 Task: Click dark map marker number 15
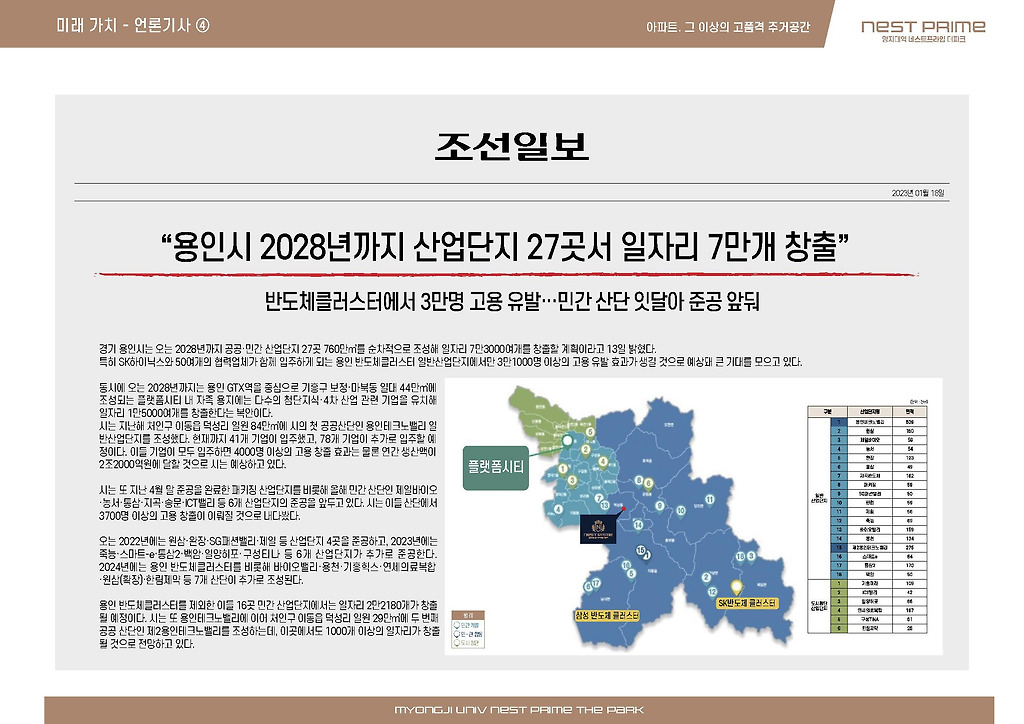[x=641, y=550]
